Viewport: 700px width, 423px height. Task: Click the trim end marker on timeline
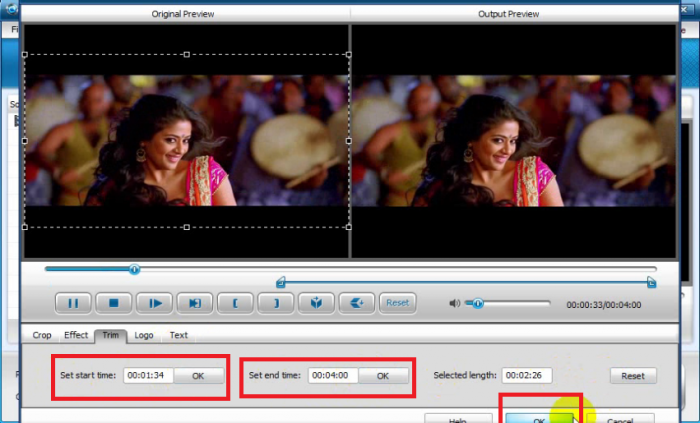pos(651,282)
